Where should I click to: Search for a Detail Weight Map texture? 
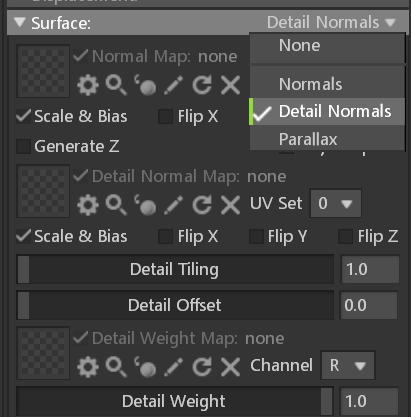[x=116, y=367]
